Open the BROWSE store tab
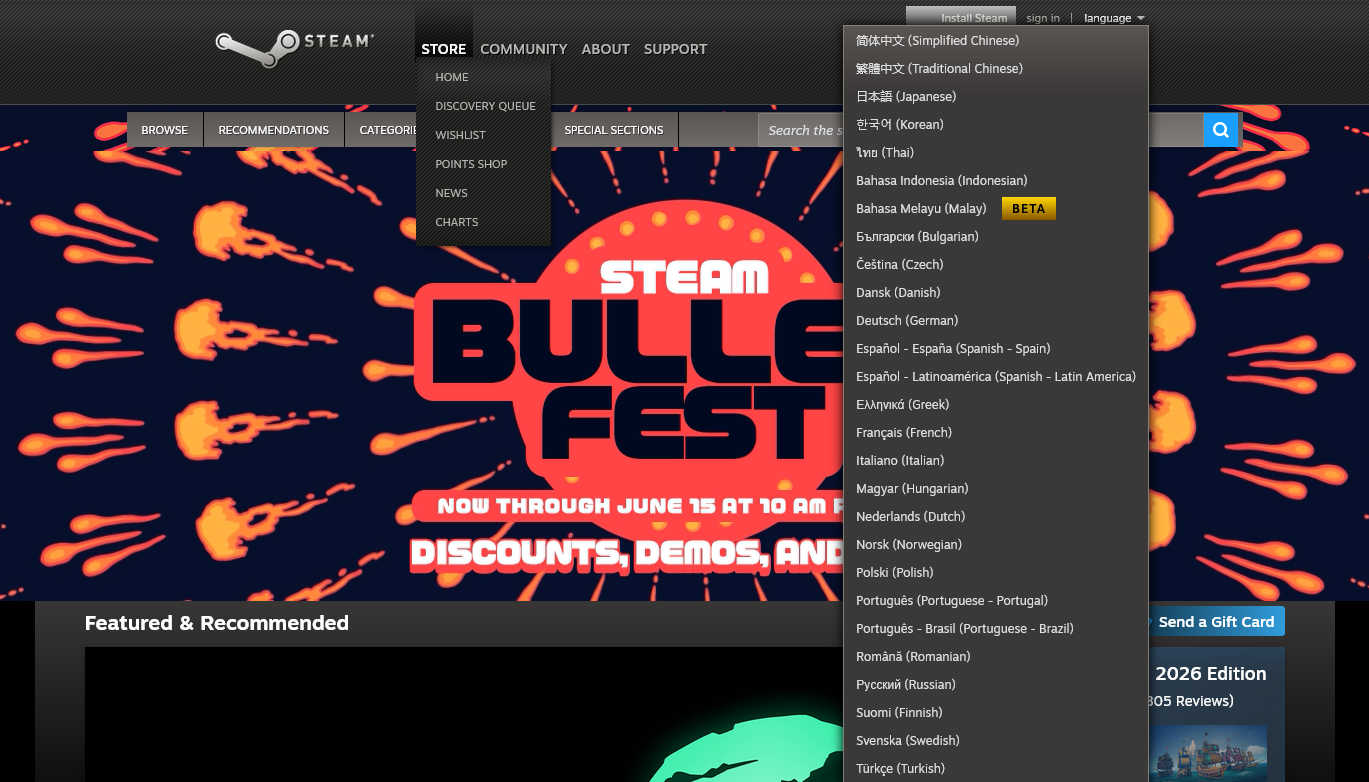This screenshot has width=1369, height=782. tap(165, 130)
